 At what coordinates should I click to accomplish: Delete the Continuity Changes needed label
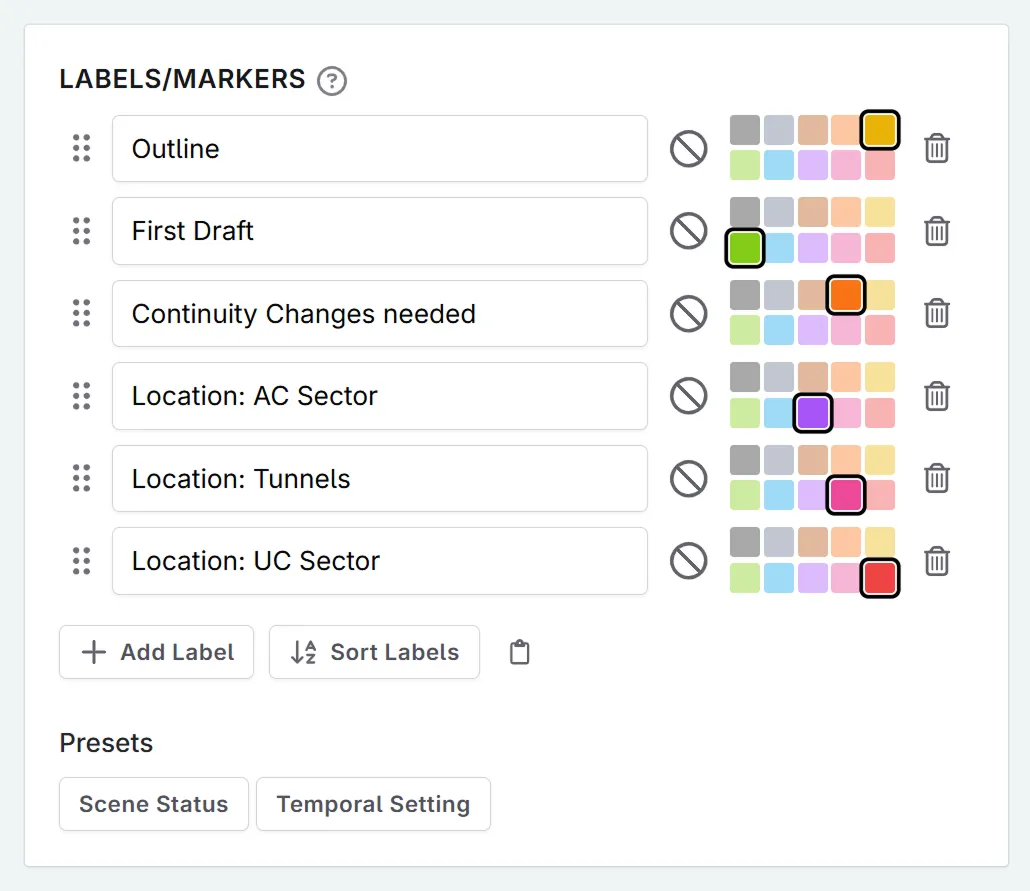pos(936,313)
